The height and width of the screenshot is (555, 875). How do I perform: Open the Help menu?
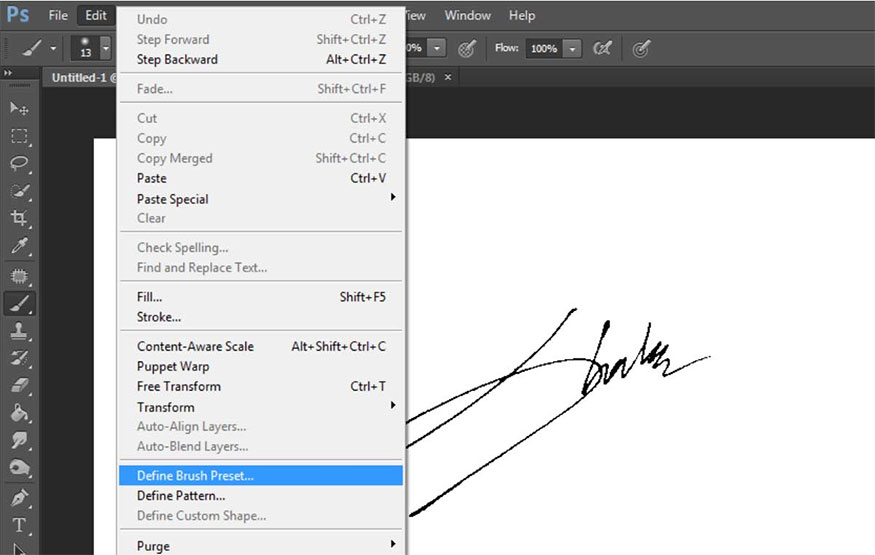pyautogui.click(x=522, y=16)
